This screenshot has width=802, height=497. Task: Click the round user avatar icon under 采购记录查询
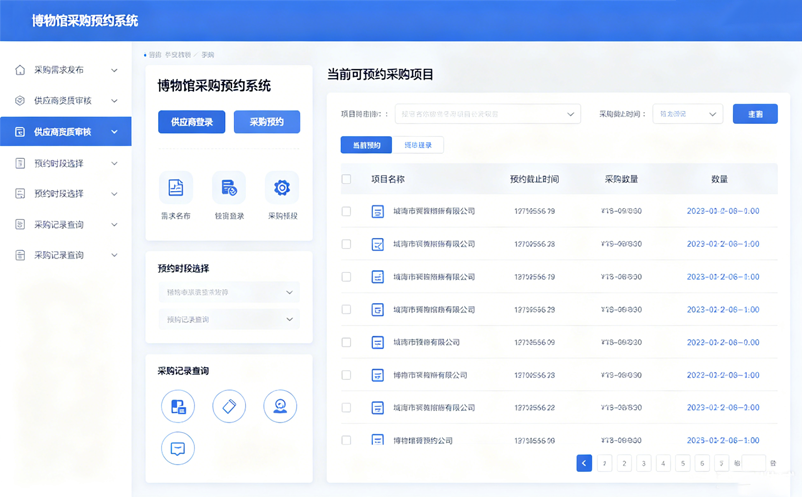280,406
